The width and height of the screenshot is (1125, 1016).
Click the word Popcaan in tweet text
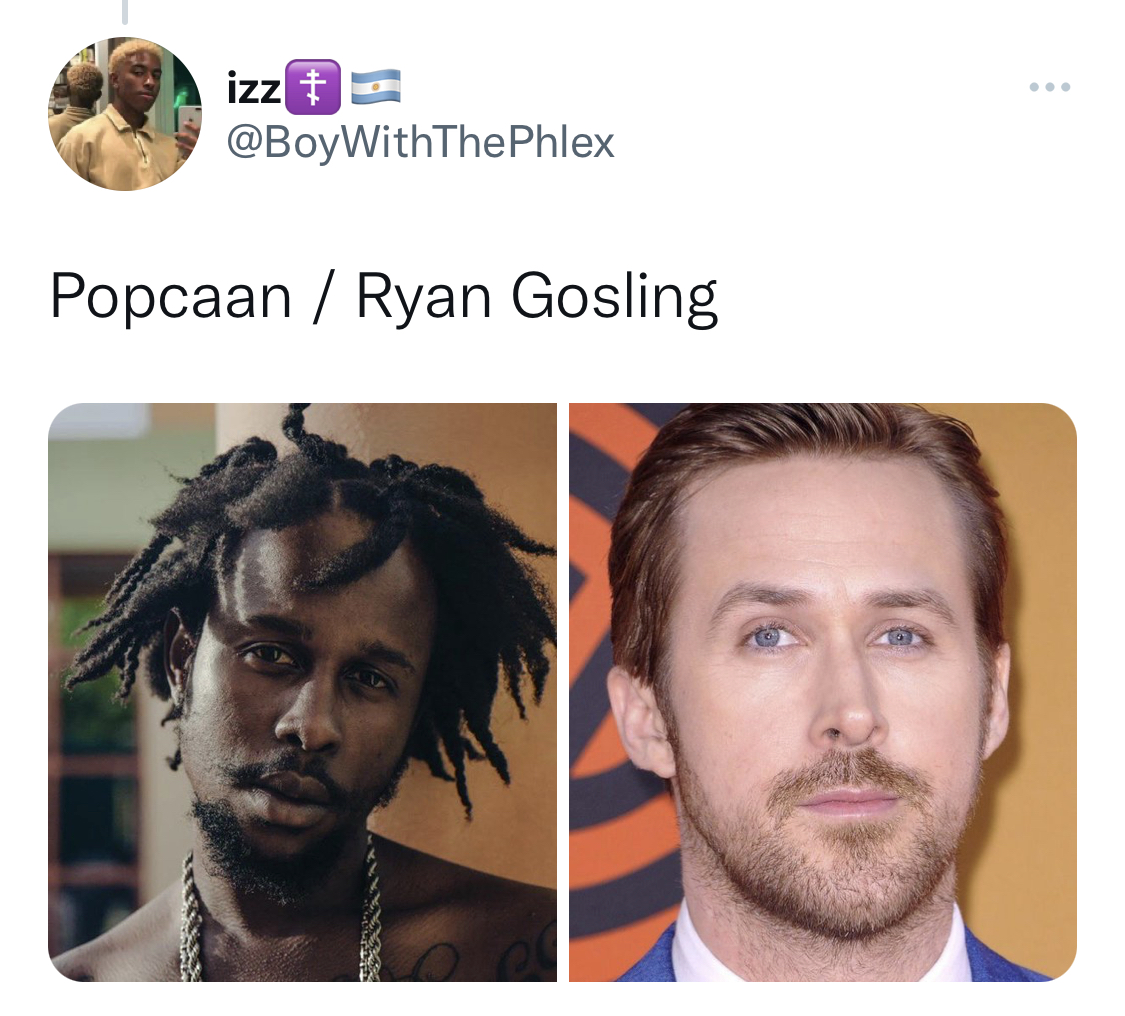[171, 296]
